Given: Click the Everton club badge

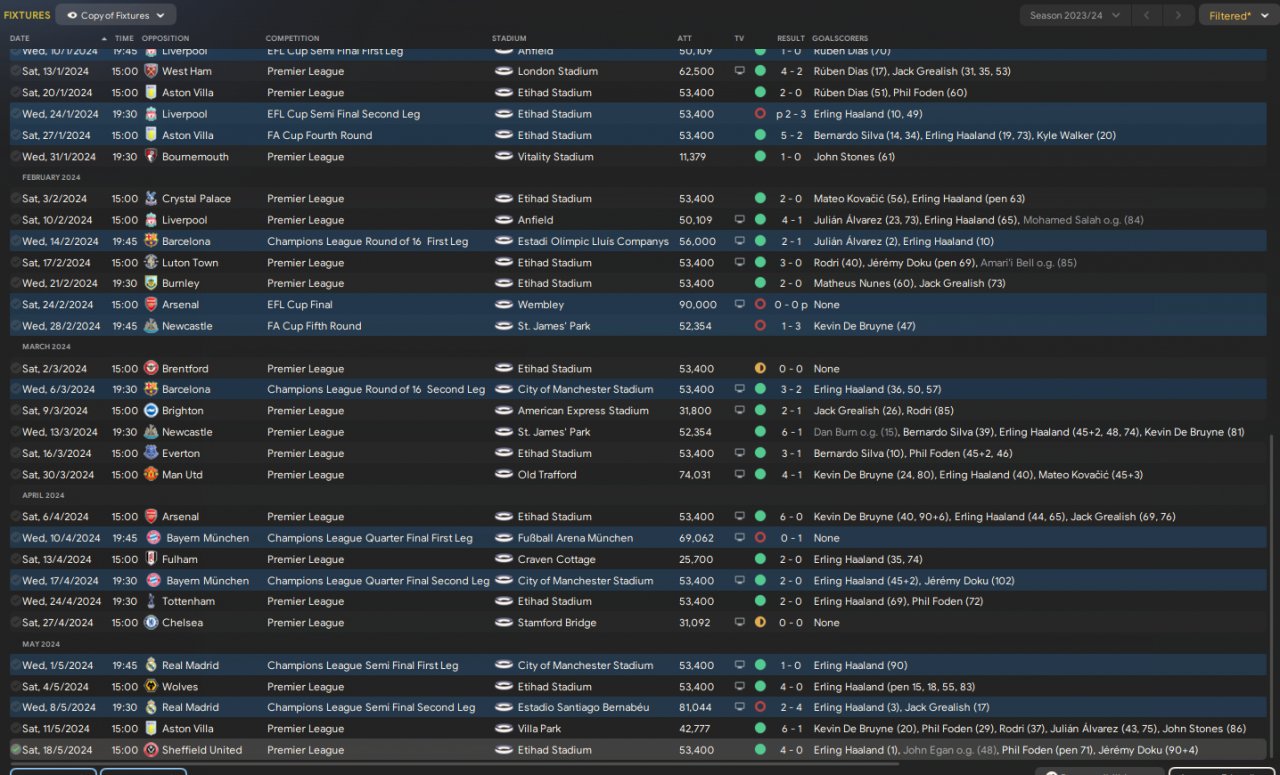Looking at the screenshot, I should coord(151,453).
